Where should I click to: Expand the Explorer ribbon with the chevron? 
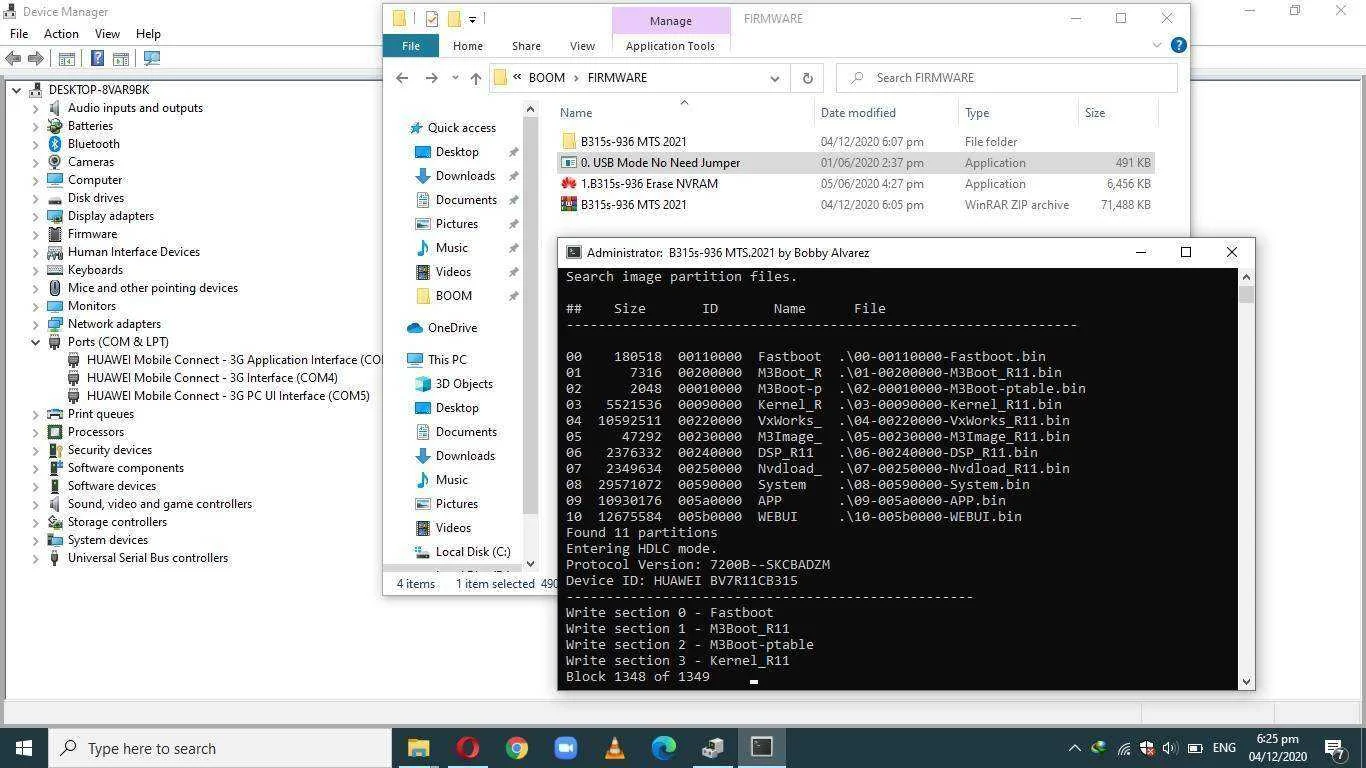(x=1157, y=45)
